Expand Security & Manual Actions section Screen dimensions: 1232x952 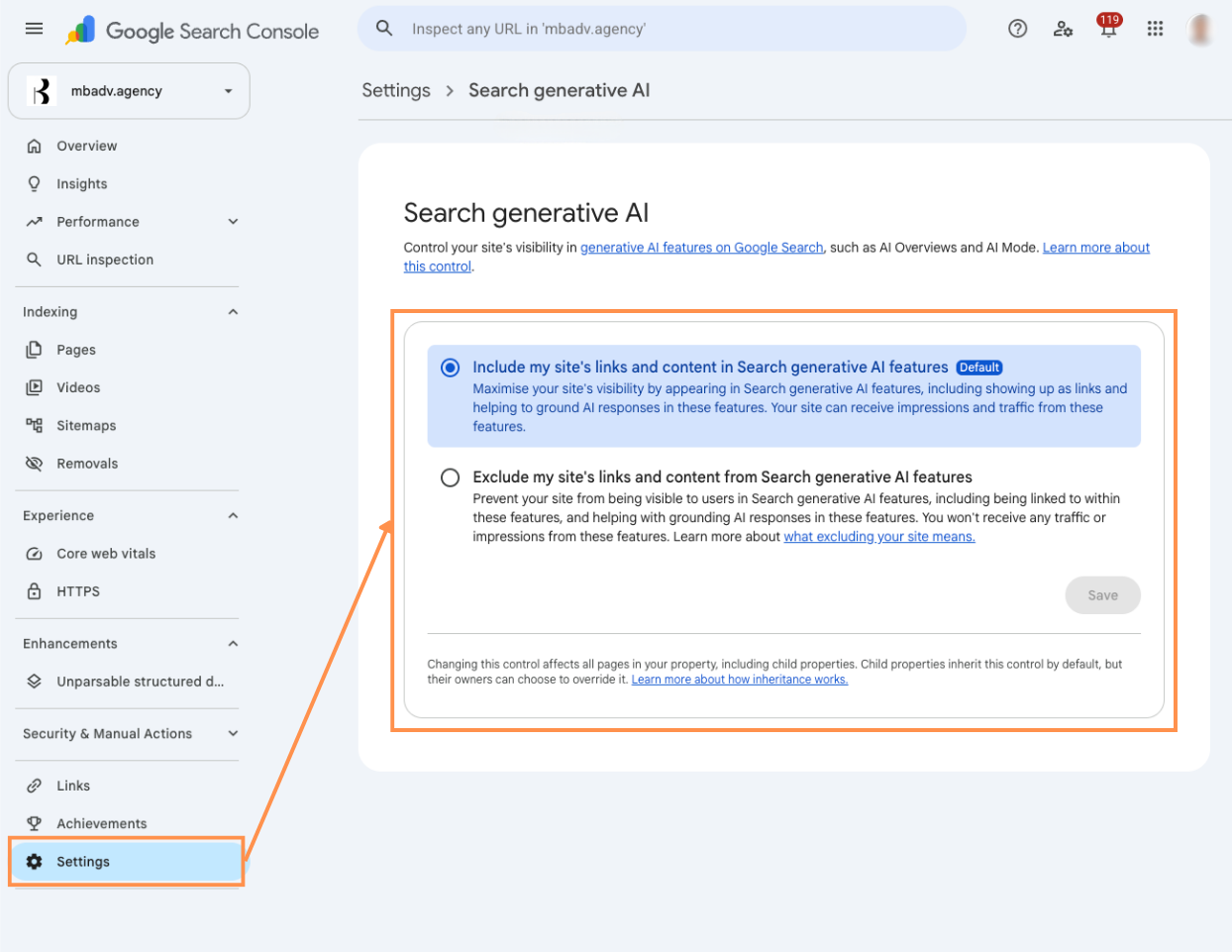(x=234, y=734)
